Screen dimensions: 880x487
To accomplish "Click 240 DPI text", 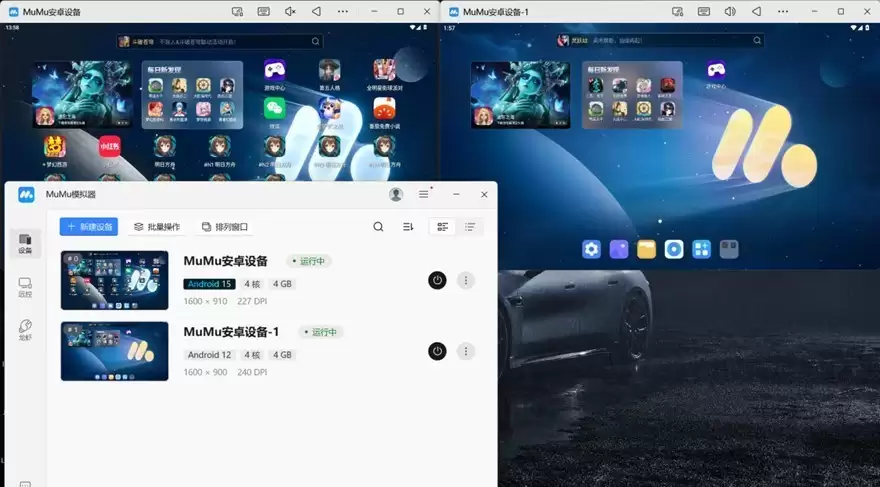I will coord(252,372).
